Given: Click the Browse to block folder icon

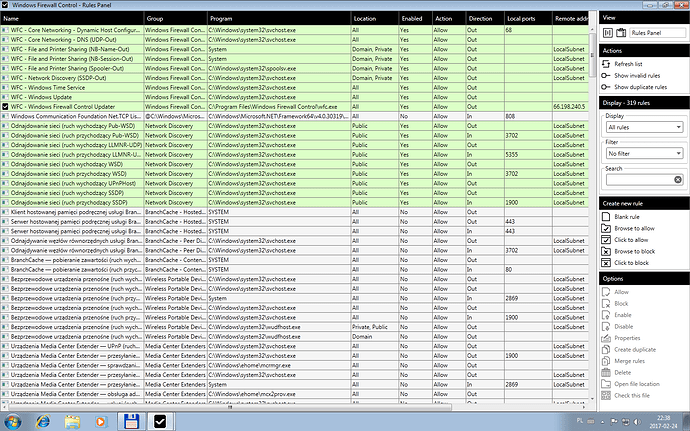Looking at the screenshot, I should pyautogui.click(x=606, y=251).
